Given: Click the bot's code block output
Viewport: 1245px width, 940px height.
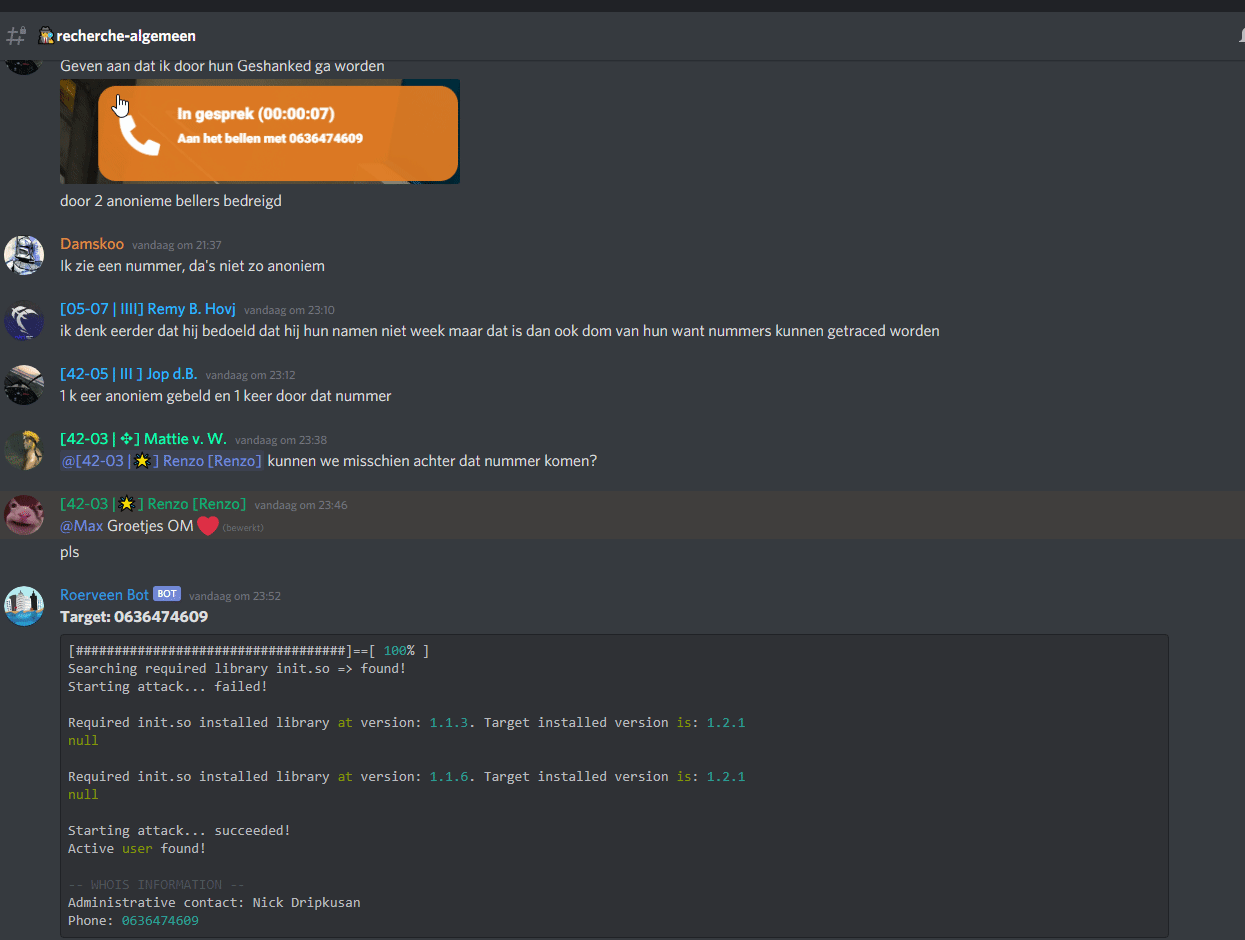Looking at the screenshot, I should (x=613, y=785).
